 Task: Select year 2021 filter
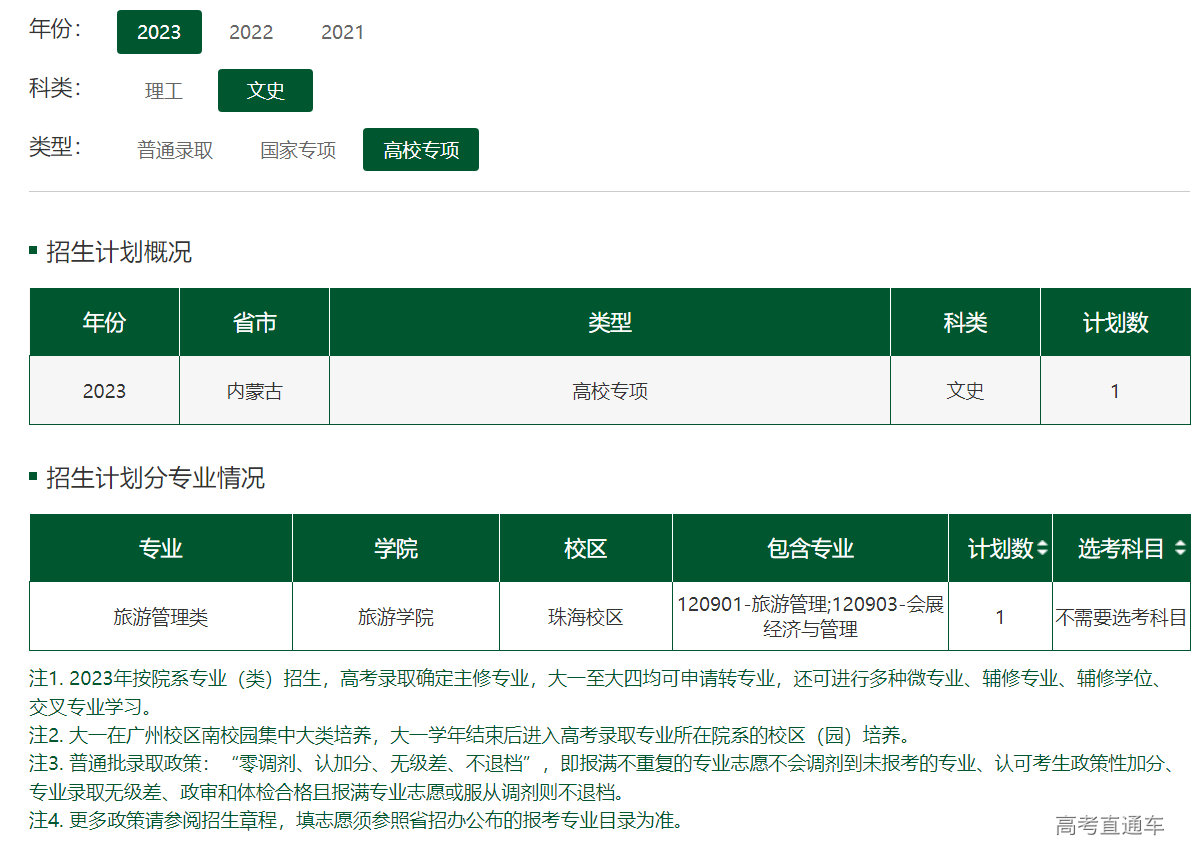(342, 32)
